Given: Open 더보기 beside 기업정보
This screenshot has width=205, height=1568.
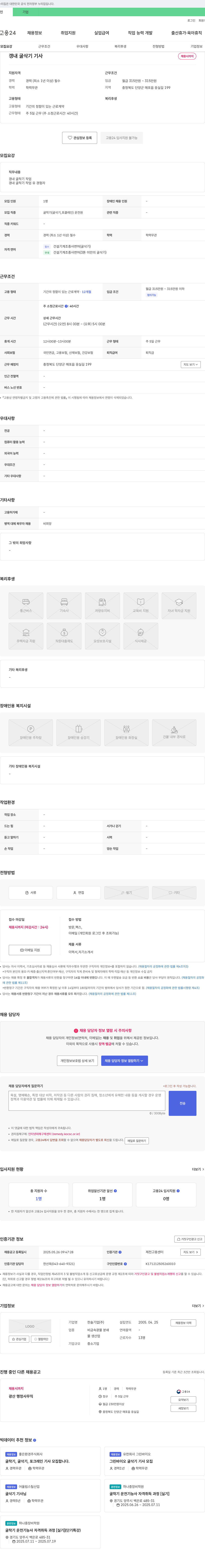Looking at the screenshot, I should tap(198, 1306).
